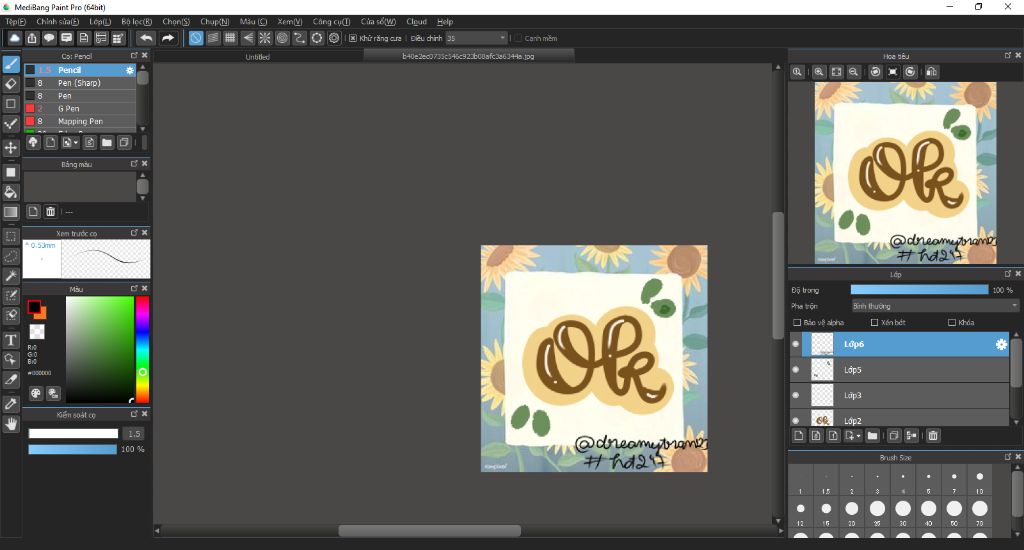Open the Chỉnh sửa menu
Screen dimensions: 1024x550
click(x=57, y=22)
